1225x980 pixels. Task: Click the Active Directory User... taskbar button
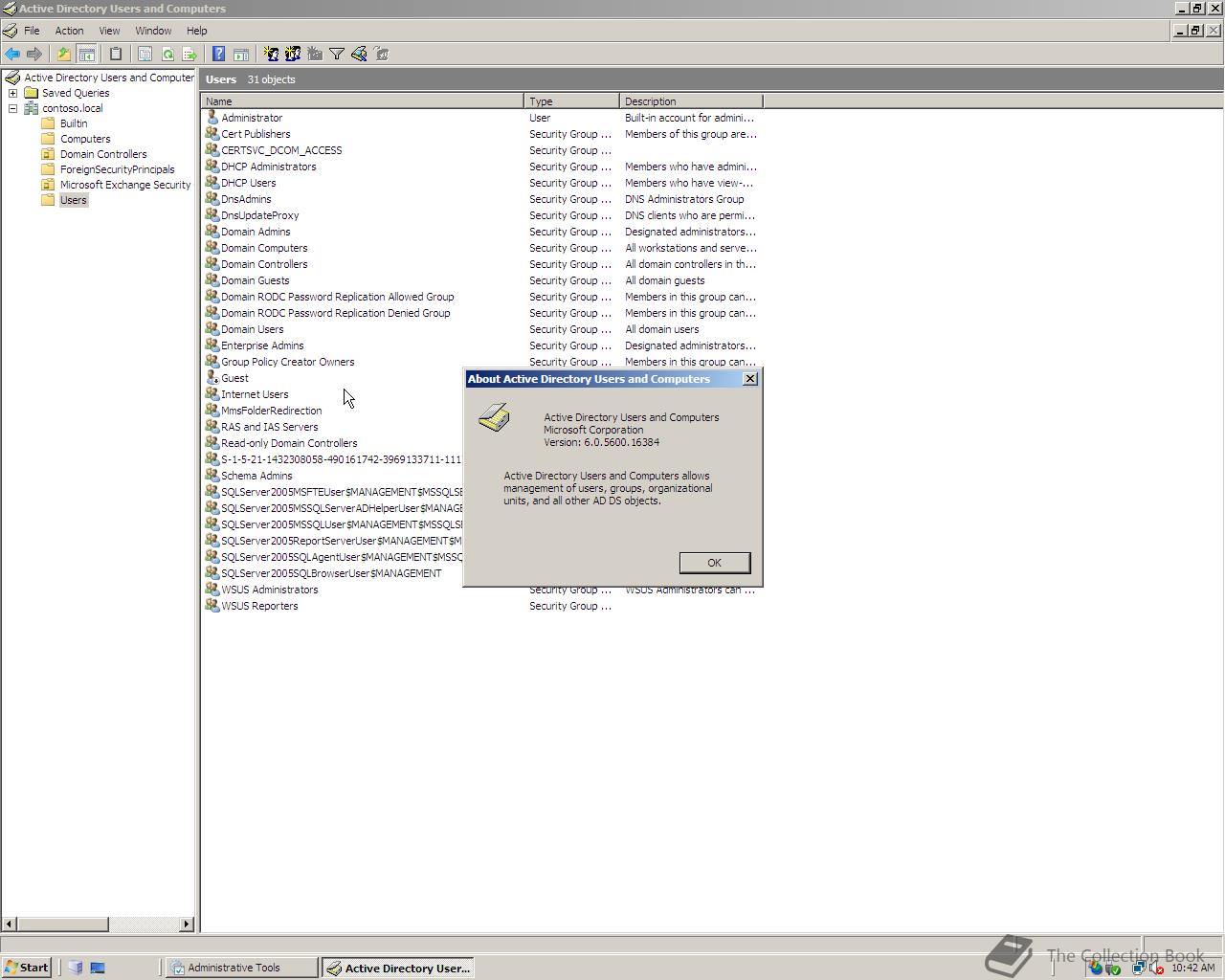coord(398,968)
